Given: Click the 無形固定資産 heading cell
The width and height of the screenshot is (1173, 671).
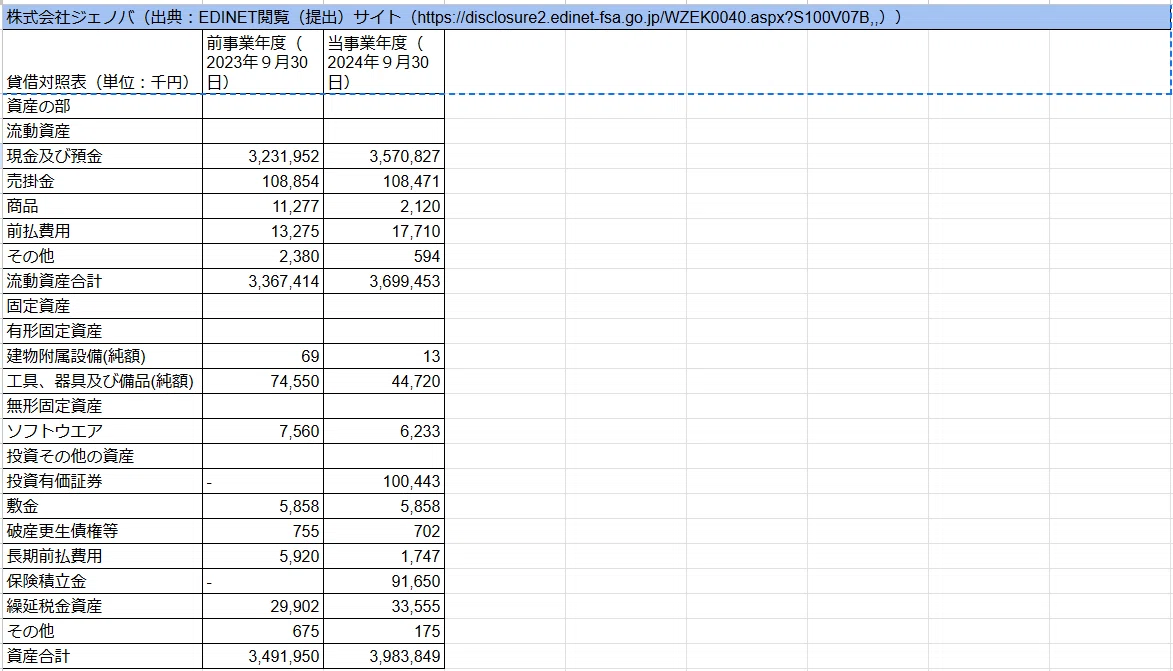Looking at the screenshot, I should pyautogui.click(x=102, y=407).
